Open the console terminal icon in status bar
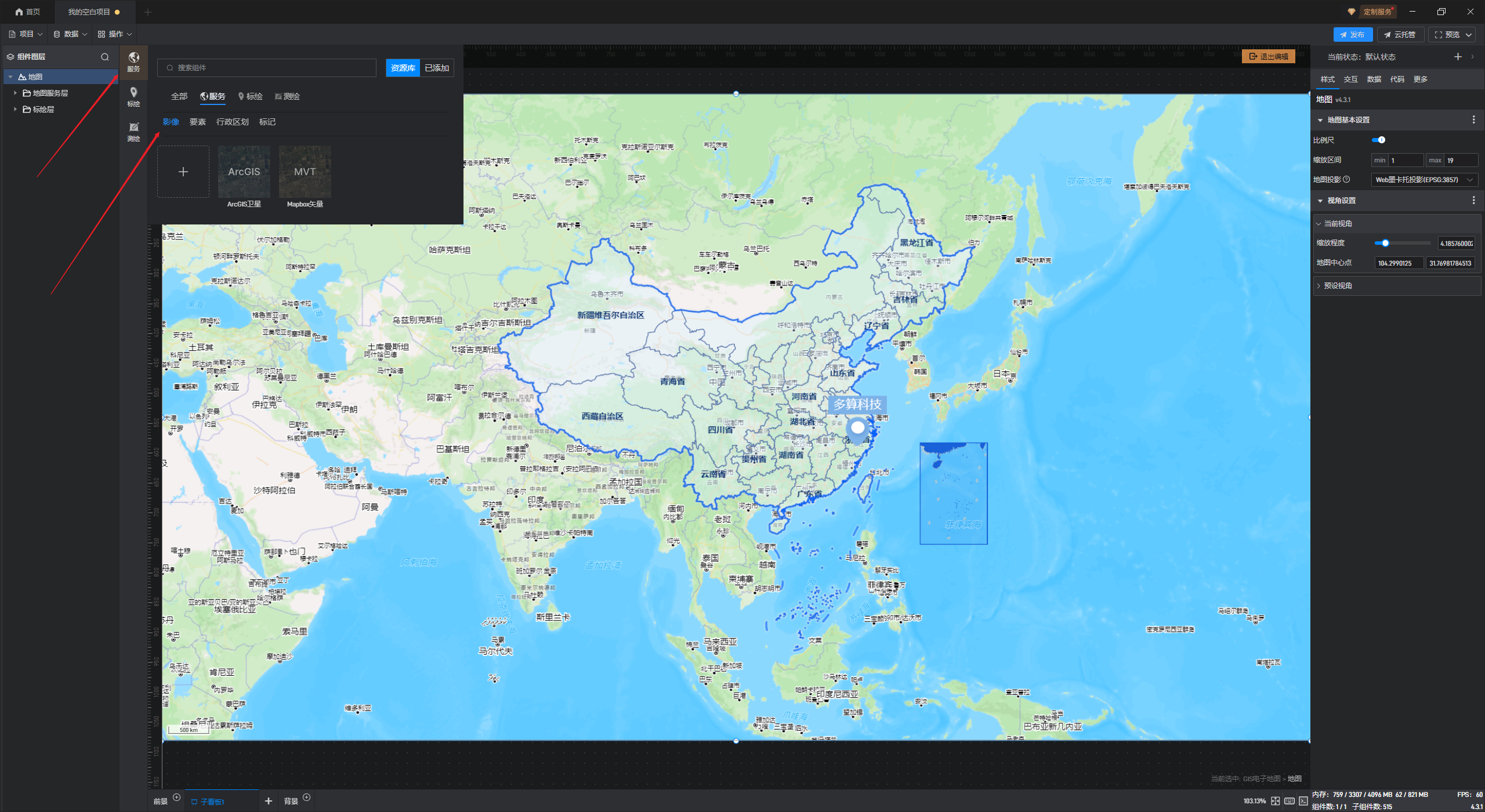Viewport: 1485px width, 812px height. (1303, 801)
